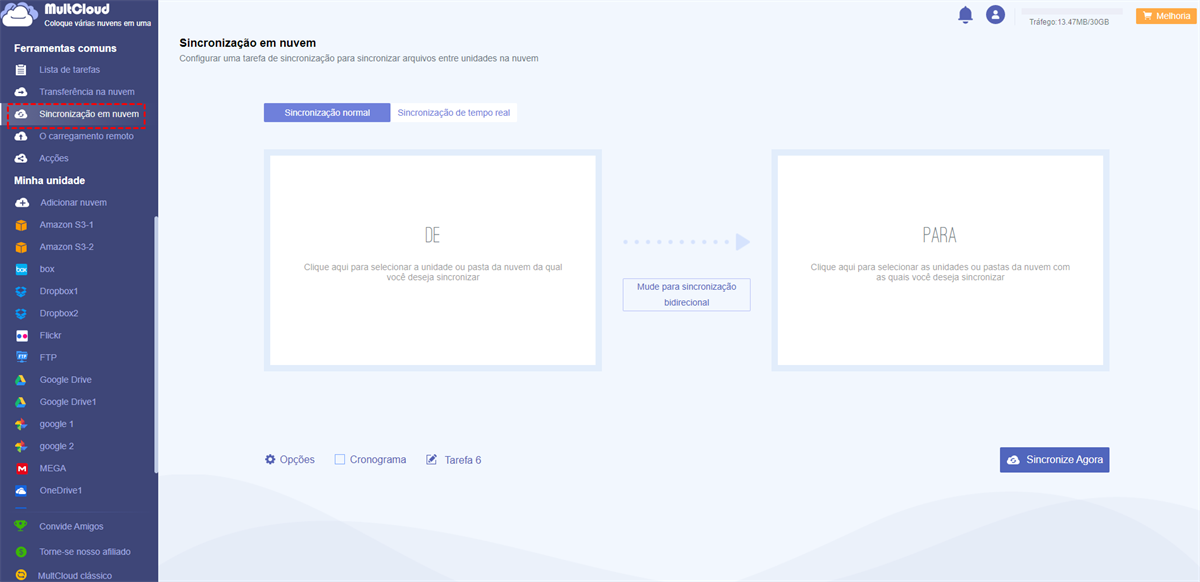The width and height of the screenshot is (1200, 582).
Task: Open O carregamento remoto menu item
Action: (x=86, y=136)
